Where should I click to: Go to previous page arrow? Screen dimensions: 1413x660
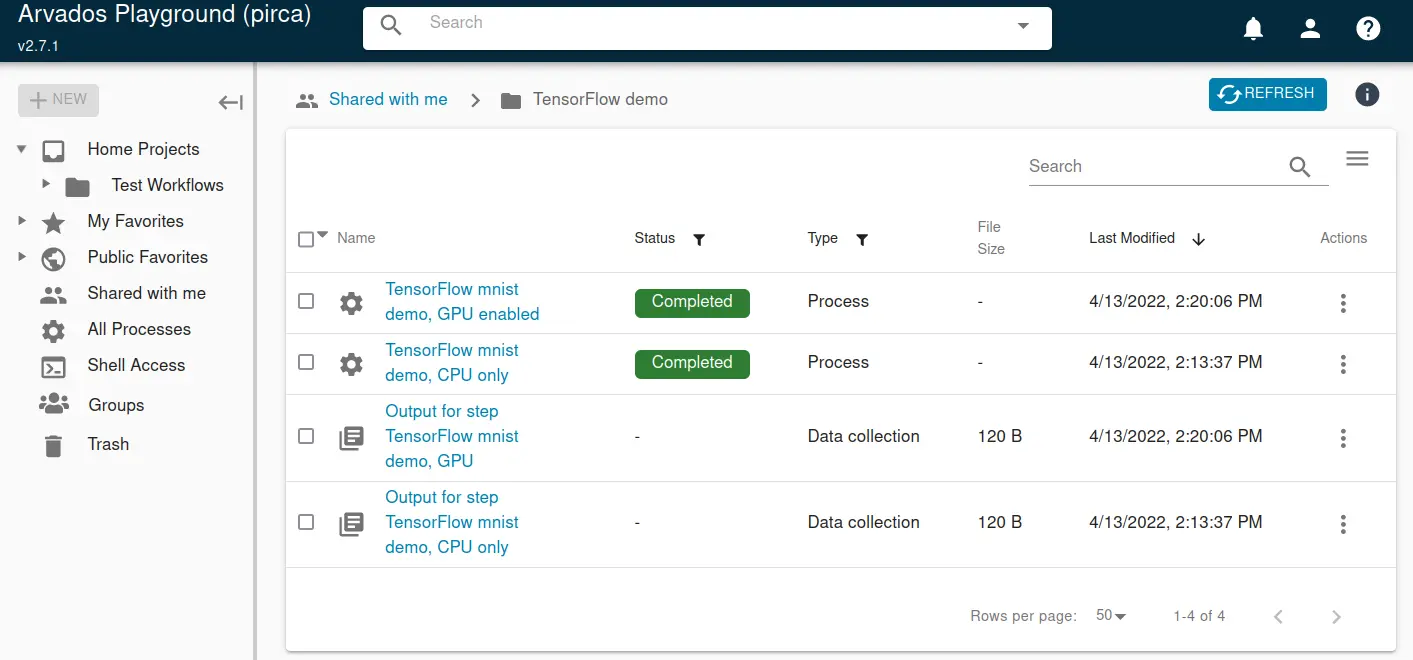tap(1278, 617)
